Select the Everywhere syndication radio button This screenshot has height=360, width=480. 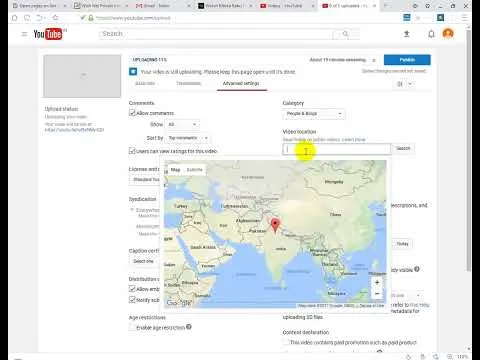(x=132, y=210)
